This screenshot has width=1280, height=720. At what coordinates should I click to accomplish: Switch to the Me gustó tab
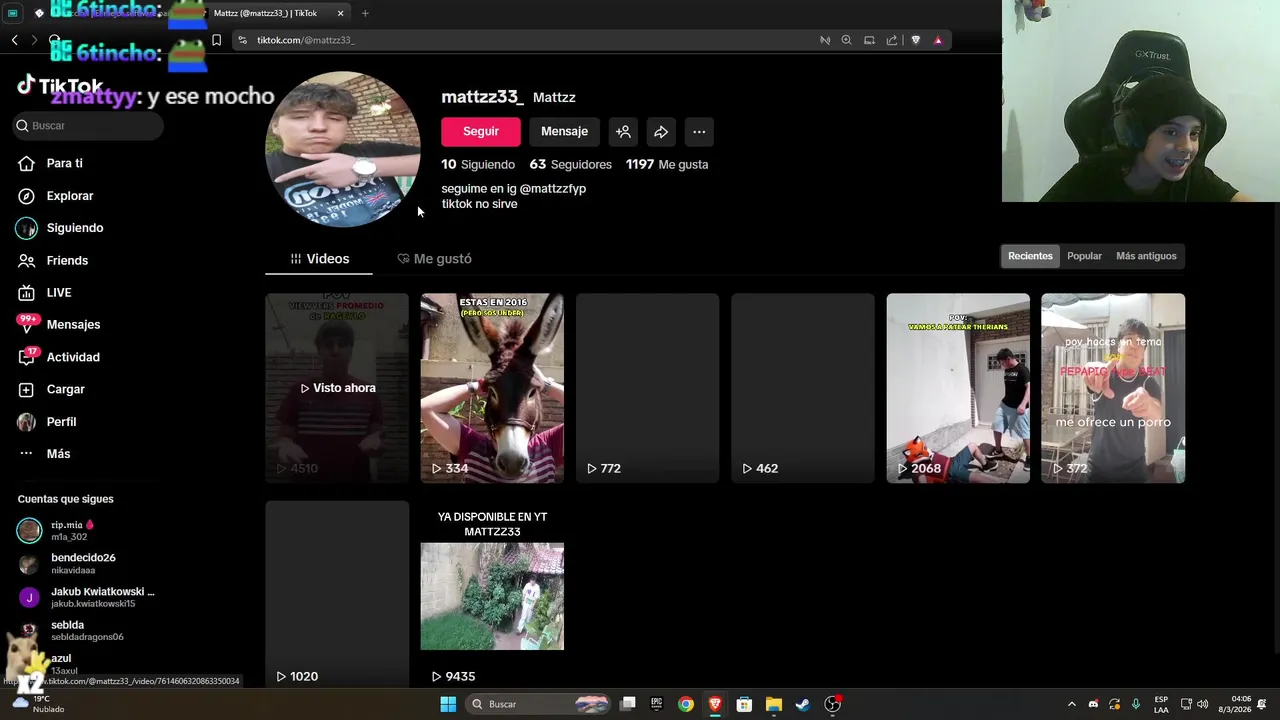click(434, 259)
